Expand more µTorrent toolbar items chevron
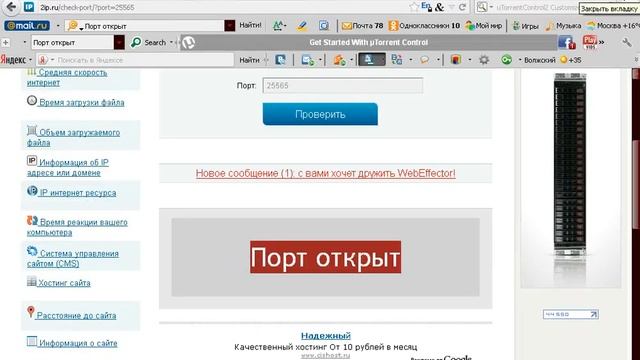The width and height of the screenshot is (640, 360). [x=601, y=42]
